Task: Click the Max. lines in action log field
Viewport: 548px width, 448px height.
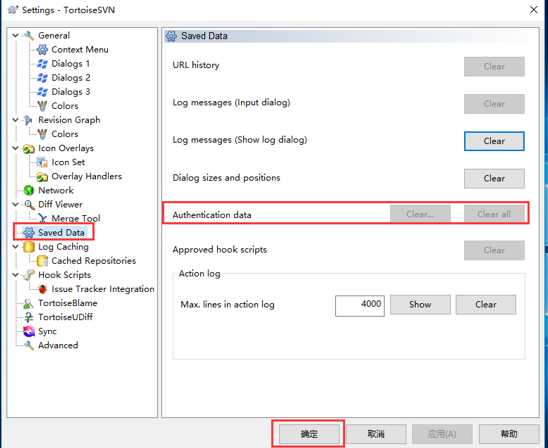Action: [x=360, y=306]
